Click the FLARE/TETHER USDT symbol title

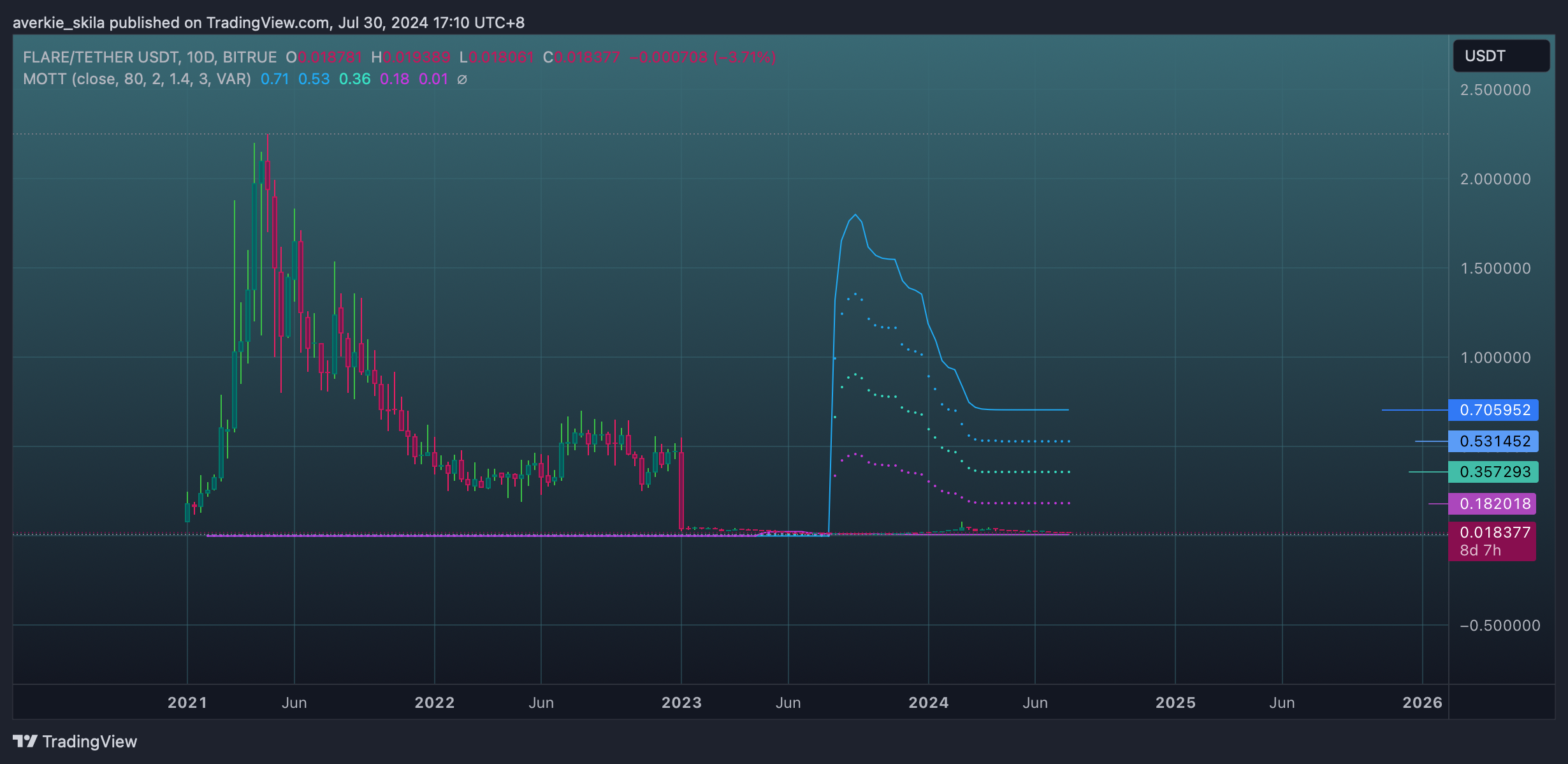coord(101,57)
